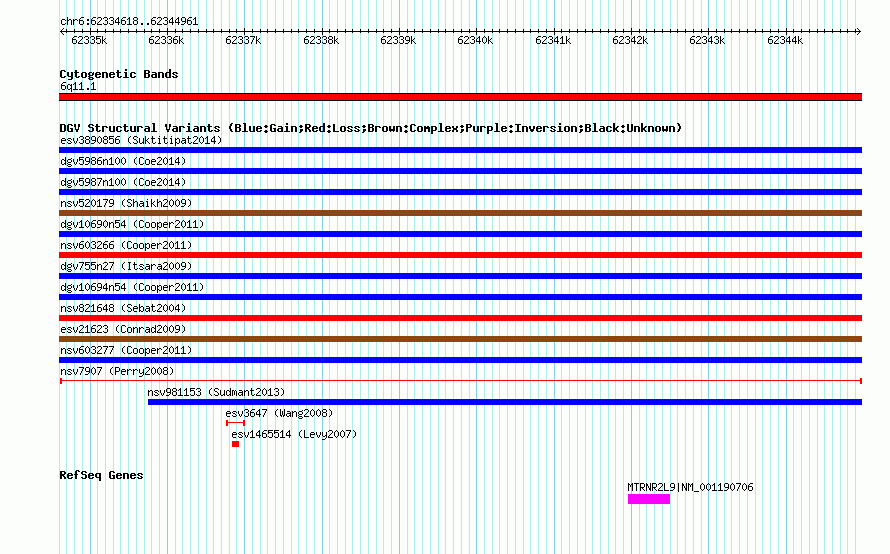Click the 62338k ruler tick label
890x554 pixels.
click(321, 40)
